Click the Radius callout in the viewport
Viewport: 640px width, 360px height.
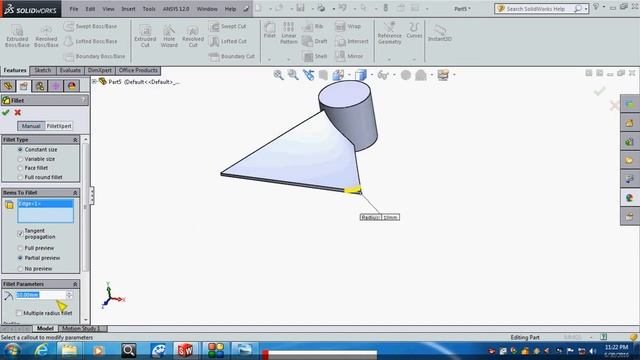[380, 217]
